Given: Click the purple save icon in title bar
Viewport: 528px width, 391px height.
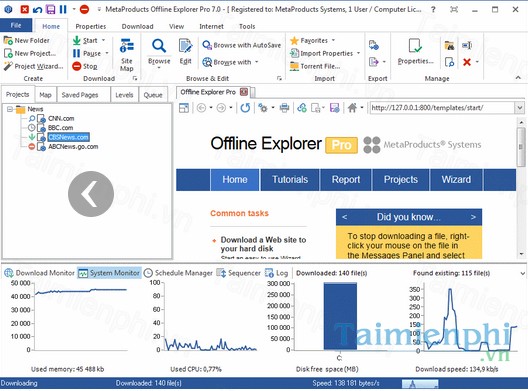Looking at the screenshot, I should pyautogui.click(x=51, y=9).
